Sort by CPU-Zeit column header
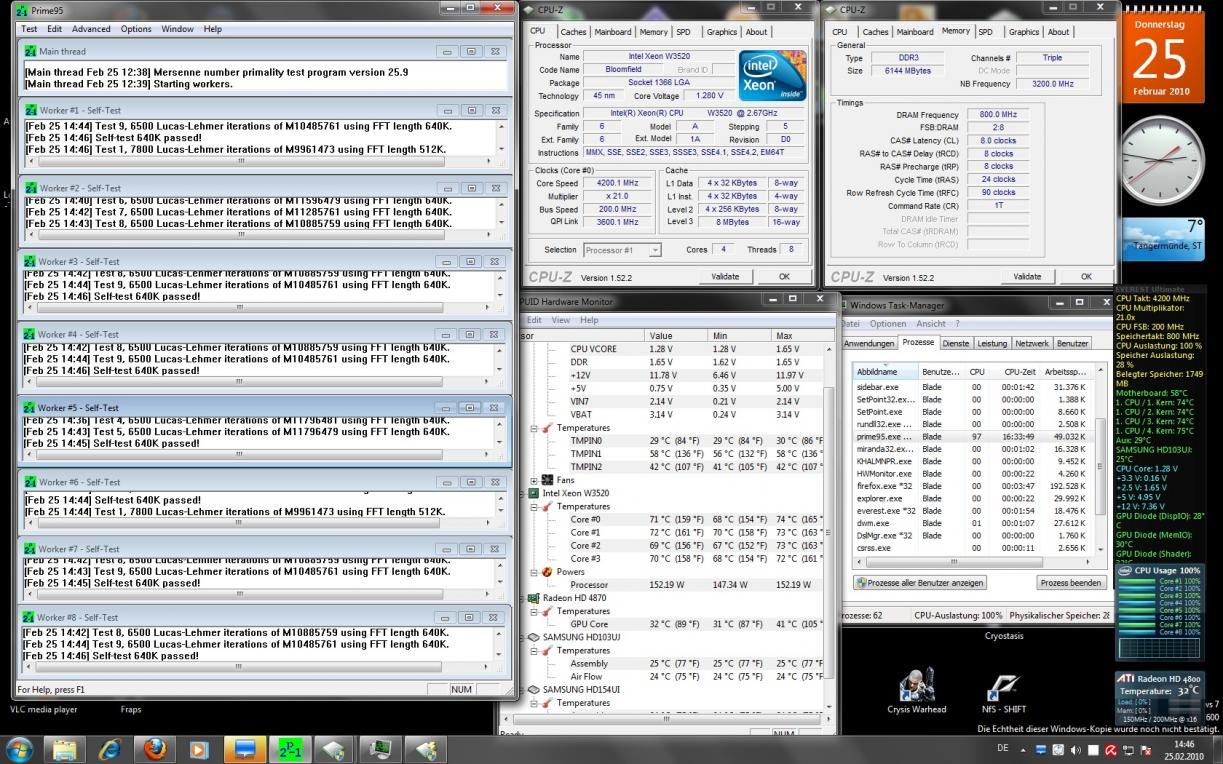1223x764 pixels. [1019, 371]
